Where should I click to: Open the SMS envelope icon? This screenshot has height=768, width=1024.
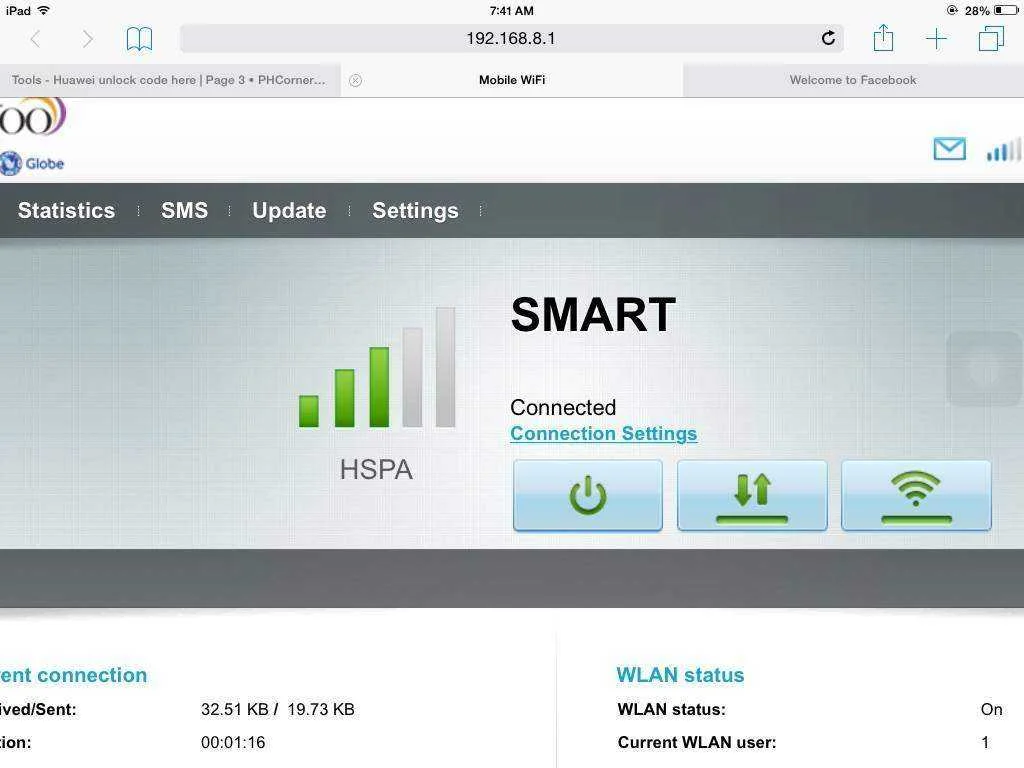950,149
